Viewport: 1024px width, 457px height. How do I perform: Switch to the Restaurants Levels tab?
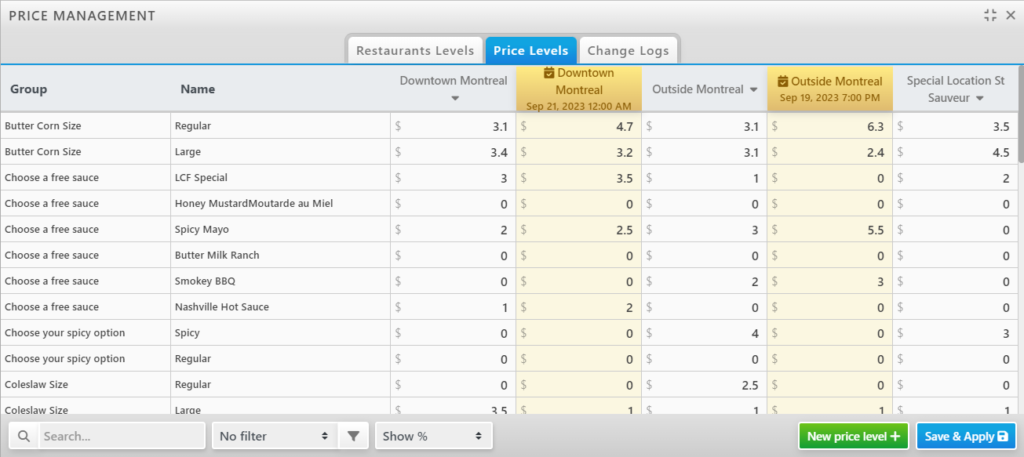pos(415,50)
